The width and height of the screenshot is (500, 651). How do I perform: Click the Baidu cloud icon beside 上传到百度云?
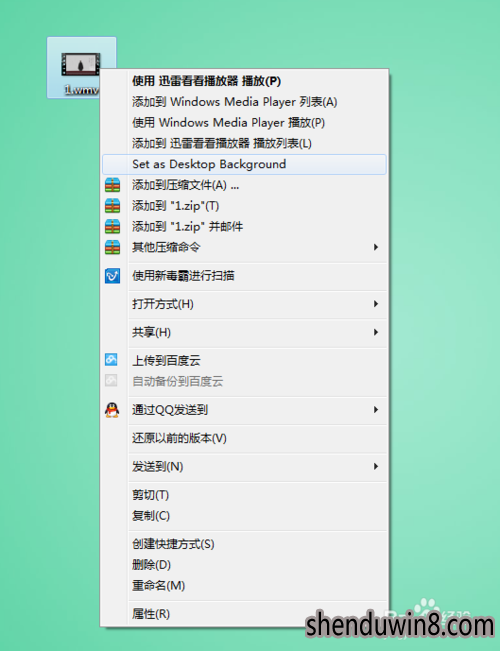(x=111, y=360)
